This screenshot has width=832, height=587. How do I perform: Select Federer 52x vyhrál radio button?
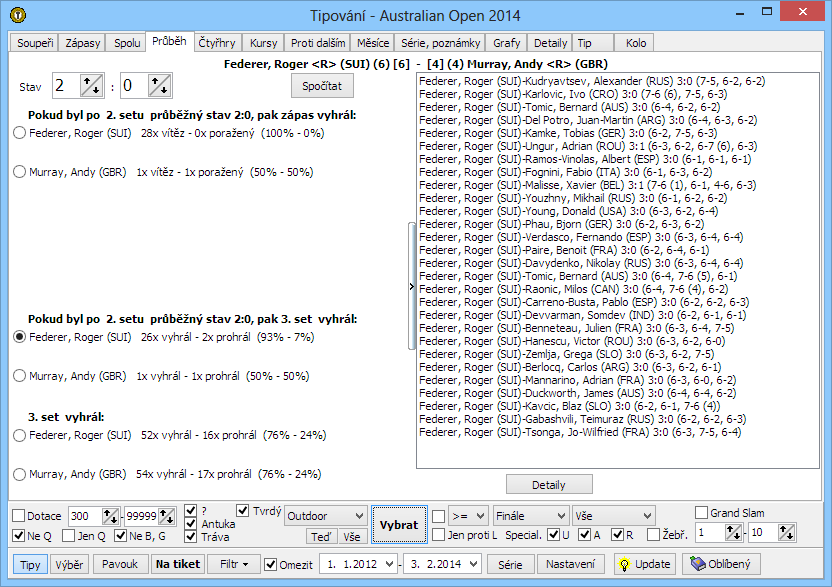pyautogui.click(x=20, y=435)
